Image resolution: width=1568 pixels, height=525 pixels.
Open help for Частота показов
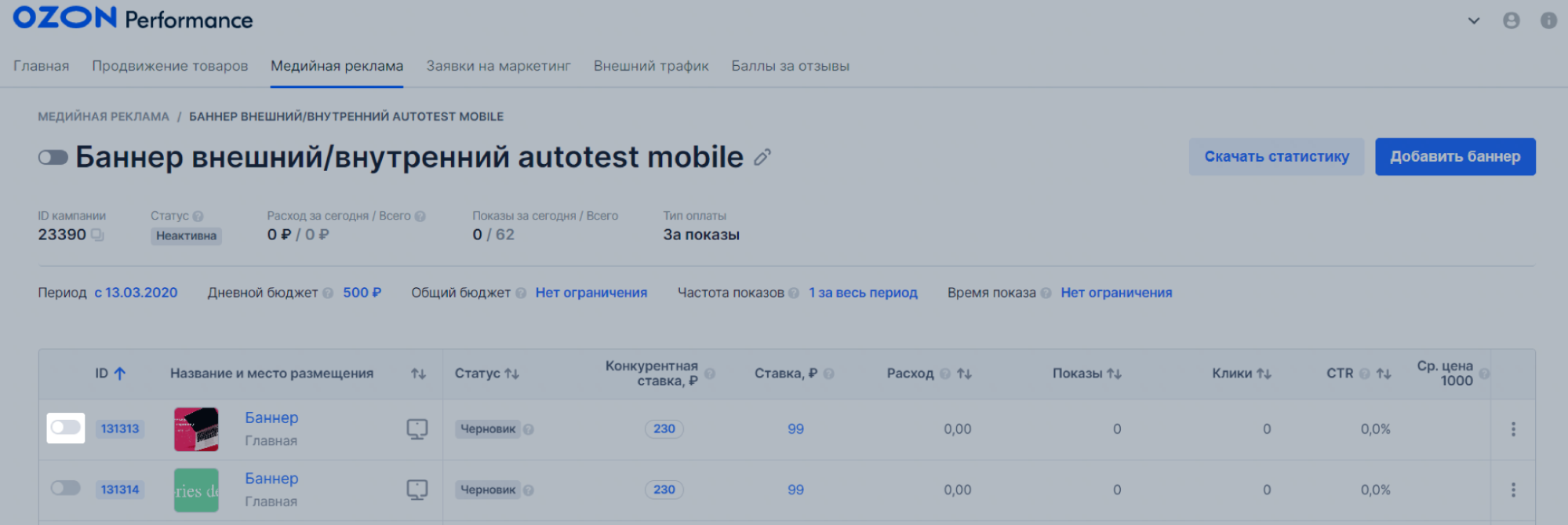(794, 293)
